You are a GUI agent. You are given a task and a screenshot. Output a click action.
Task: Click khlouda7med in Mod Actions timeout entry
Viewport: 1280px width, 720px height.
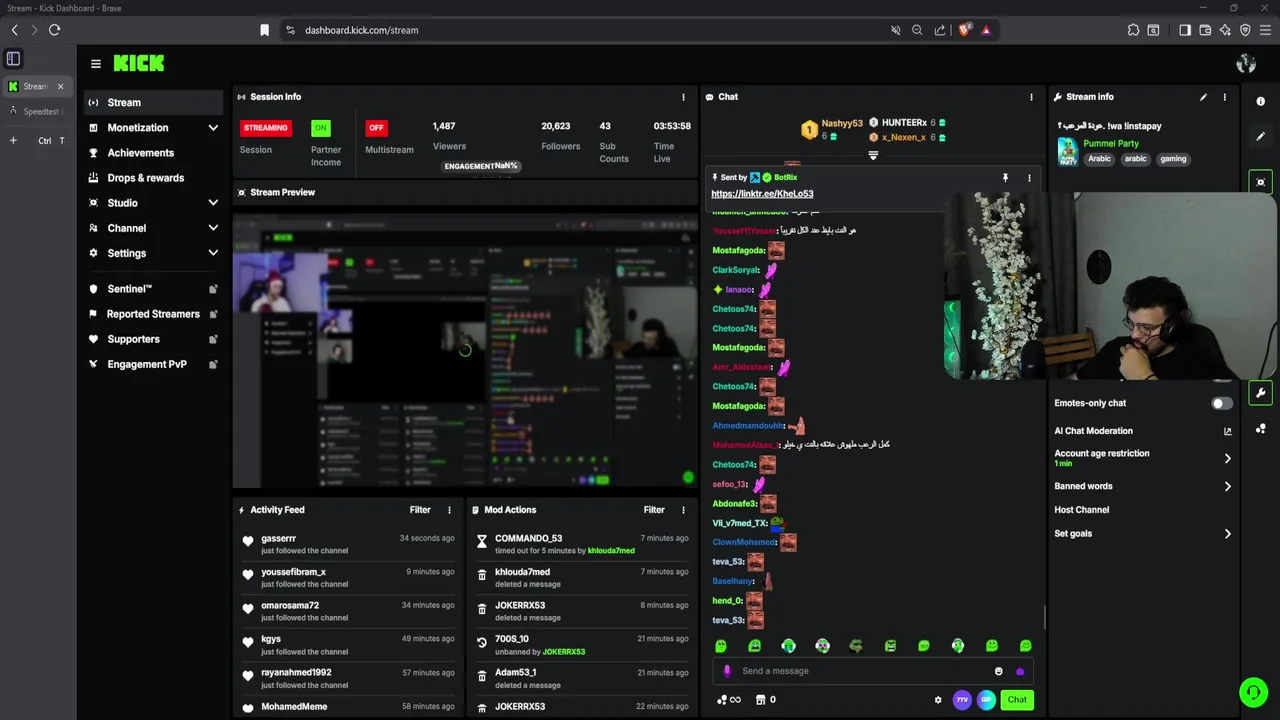click(x=611, y=551)
